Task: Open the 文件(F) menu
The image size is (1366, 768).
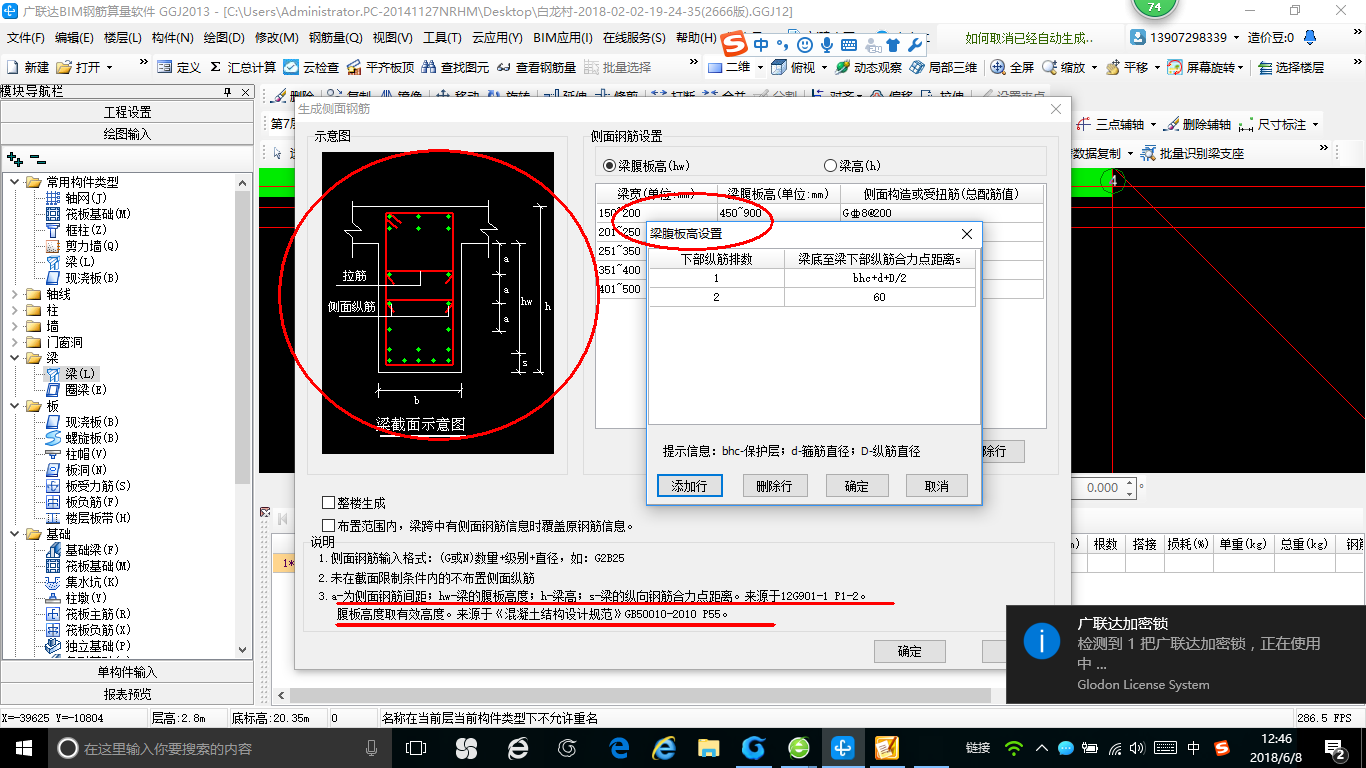Action: 25,38
